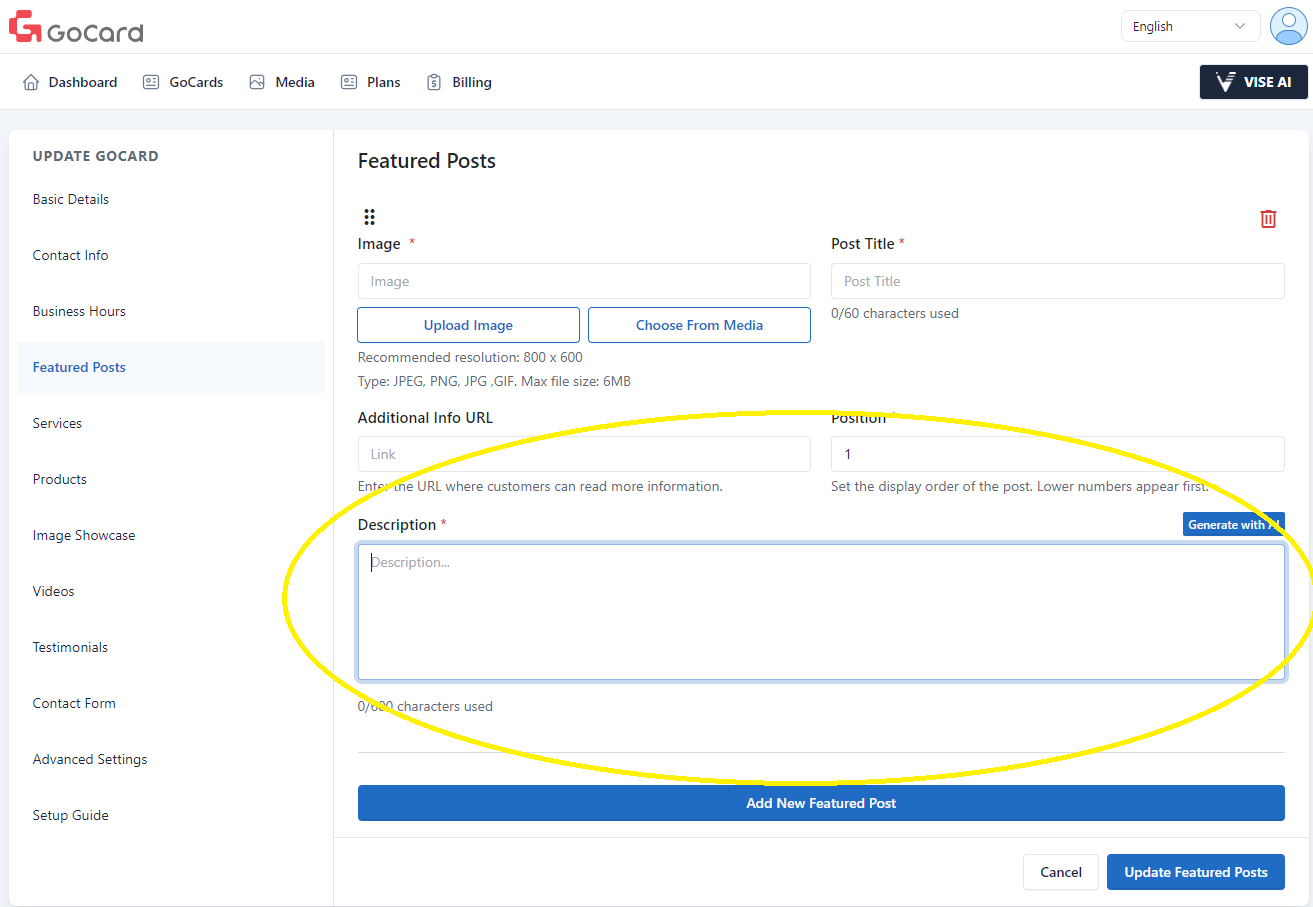Screen dimensions: 1313x907
Task: Click the Media picture icon
Action: [x=257, y=82]
